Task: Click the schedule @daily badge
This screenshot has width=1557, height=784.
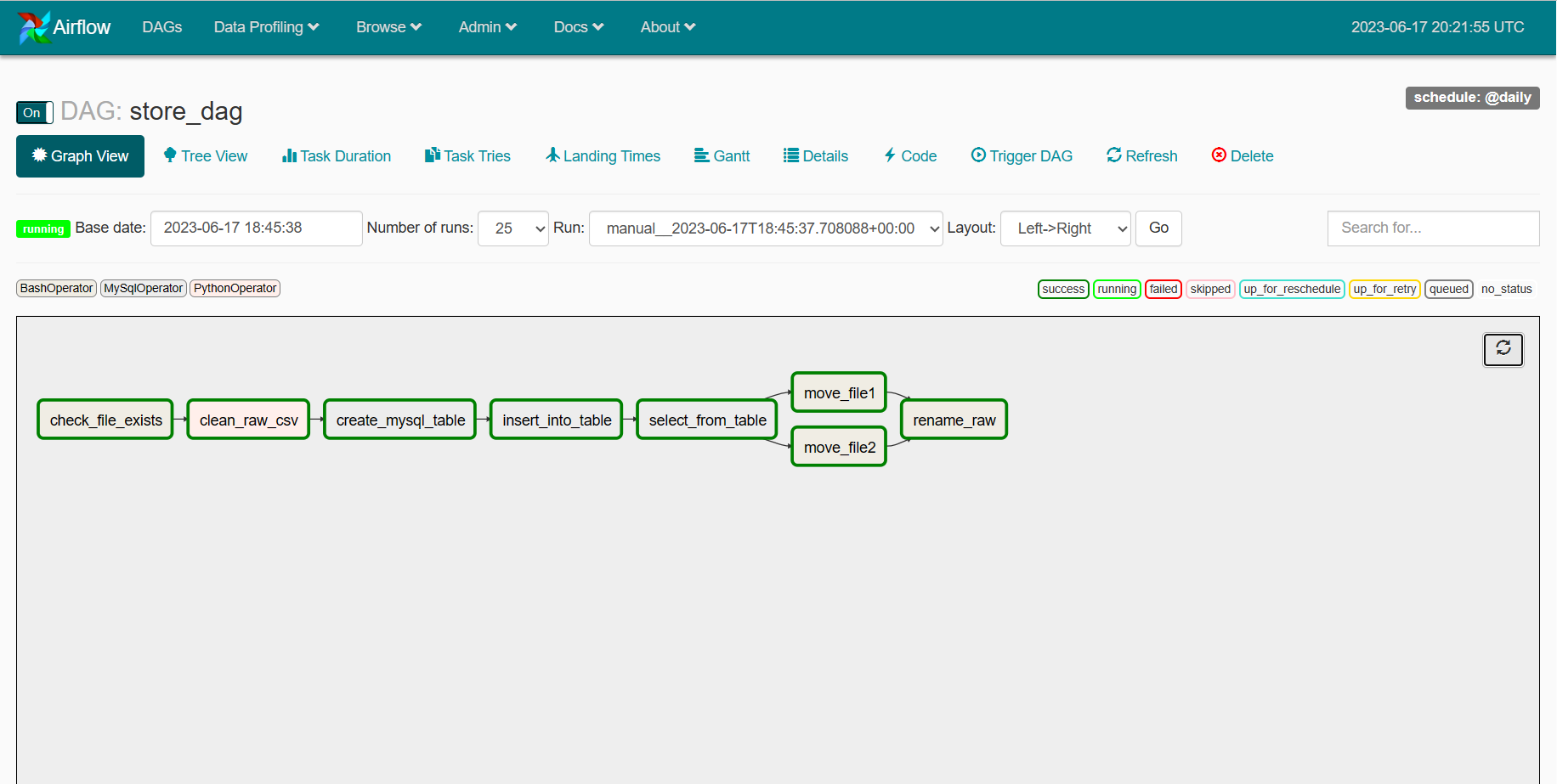Action: tap(1472, 98)
